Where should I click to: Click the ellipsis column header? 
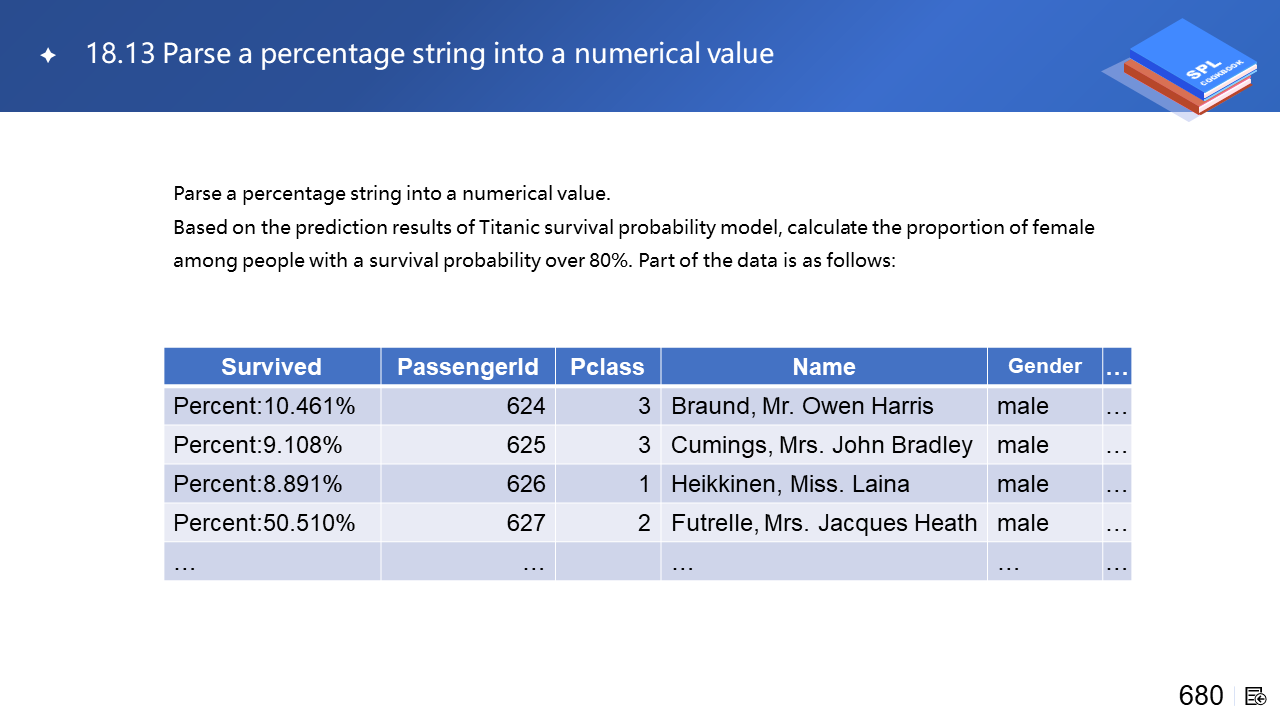[1116, 367]
